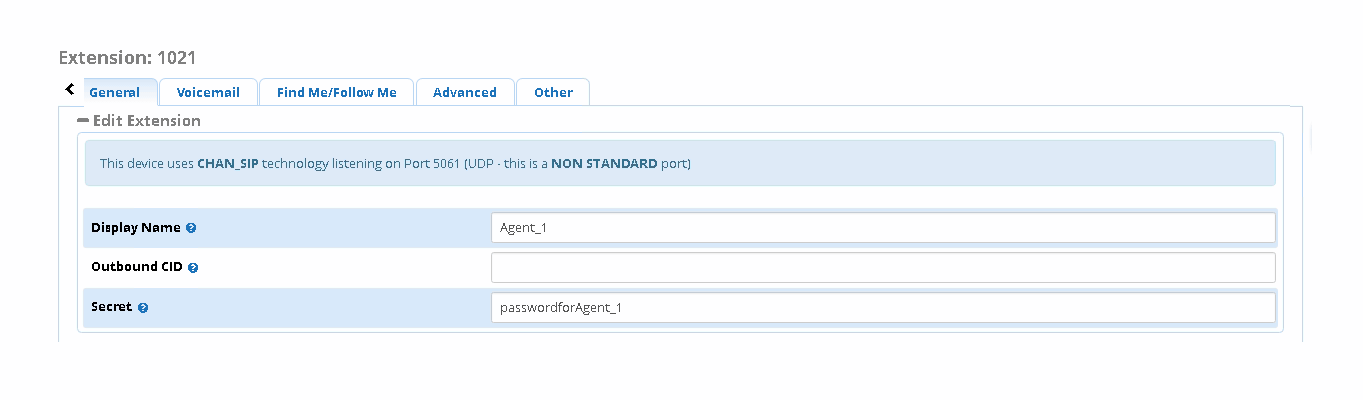Focus the Display Name field containing Agent_1
The height and width of the screenshot is (400, 1363).
pyautogui.click(x=883, y=228)
